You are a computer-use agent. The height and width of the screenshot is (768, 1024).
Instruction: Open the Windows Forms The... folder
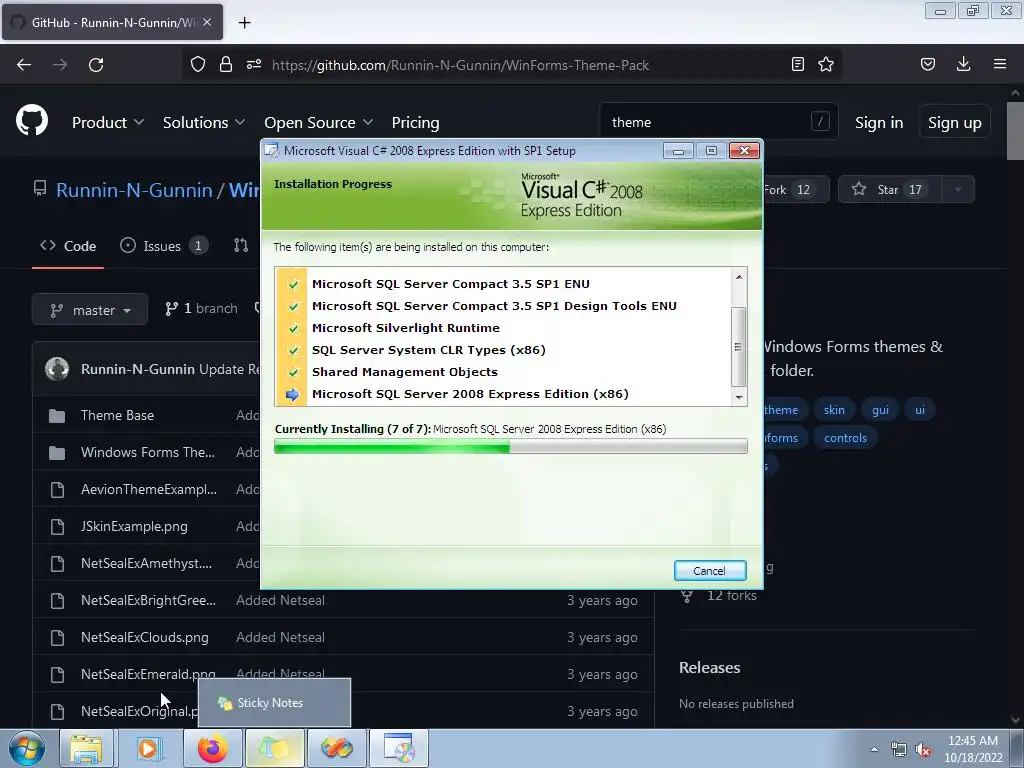pos(148,452)
